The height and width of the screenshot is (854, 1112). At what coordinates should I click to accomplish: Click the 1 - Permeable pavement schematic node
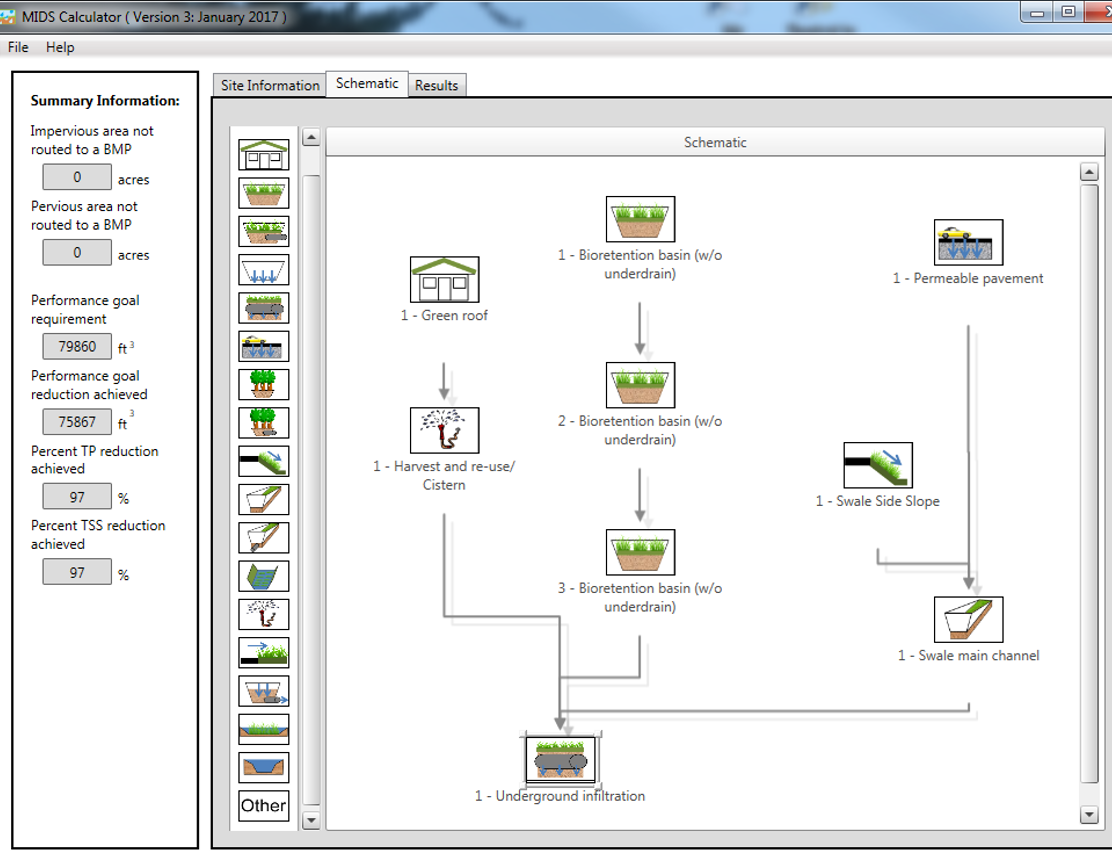click(x=968, y=243)
